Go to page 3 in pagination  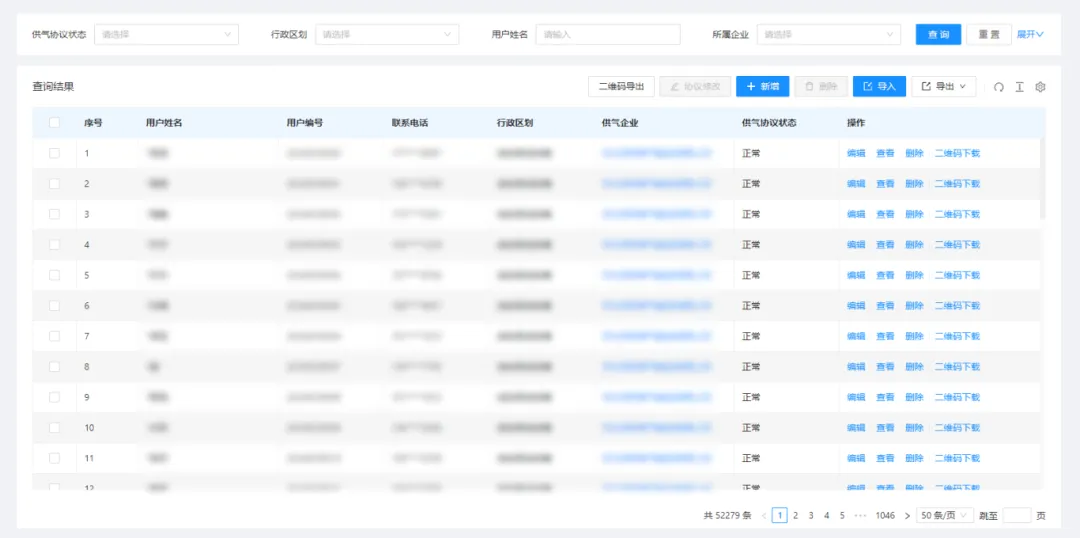point(811,516)
